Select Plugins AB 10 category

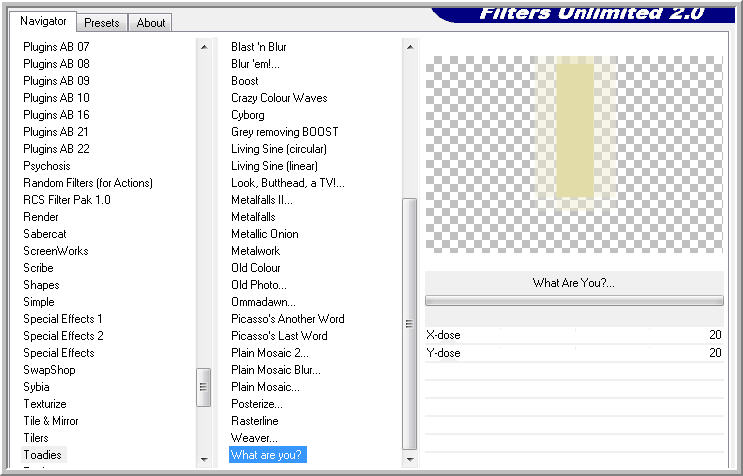[56, 98]
